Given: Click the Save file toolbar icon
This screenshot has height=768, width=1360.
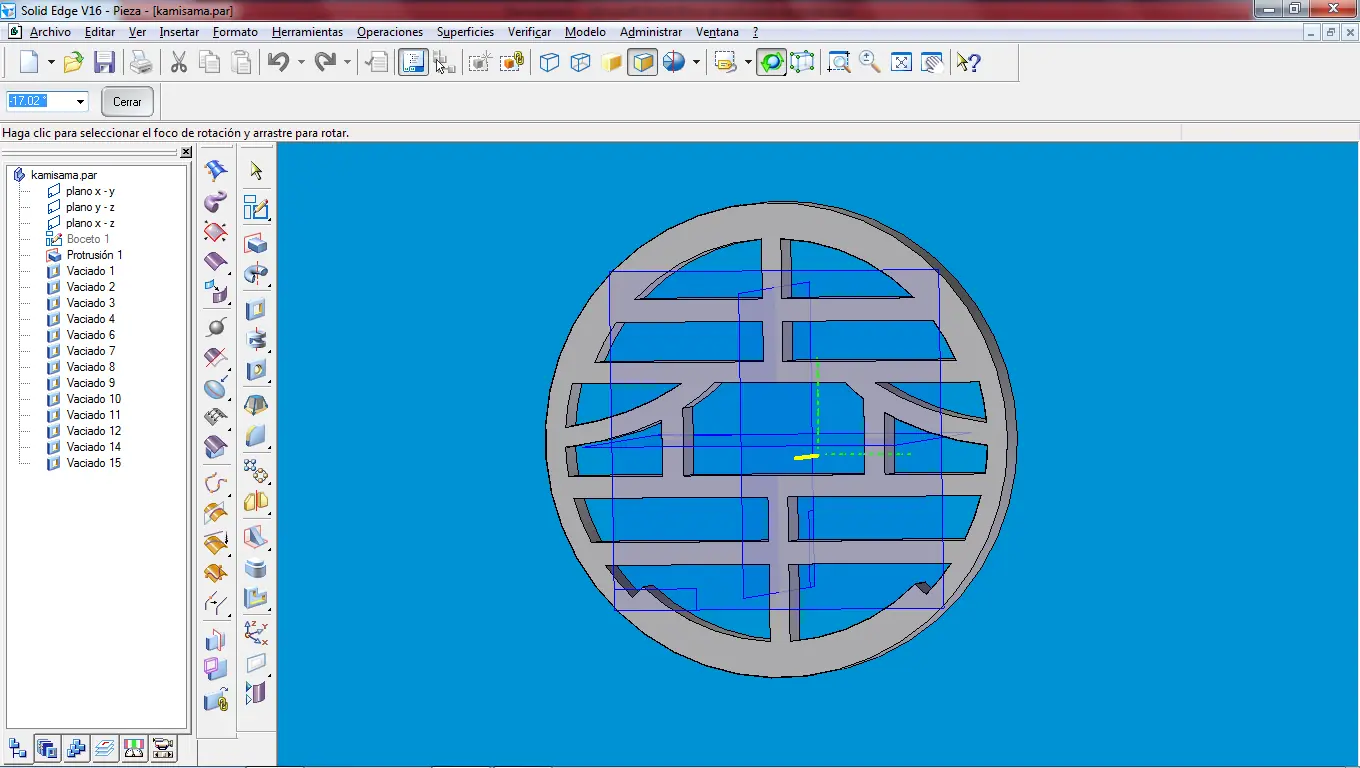Looking at the screenshot, I should coord(104,63).
